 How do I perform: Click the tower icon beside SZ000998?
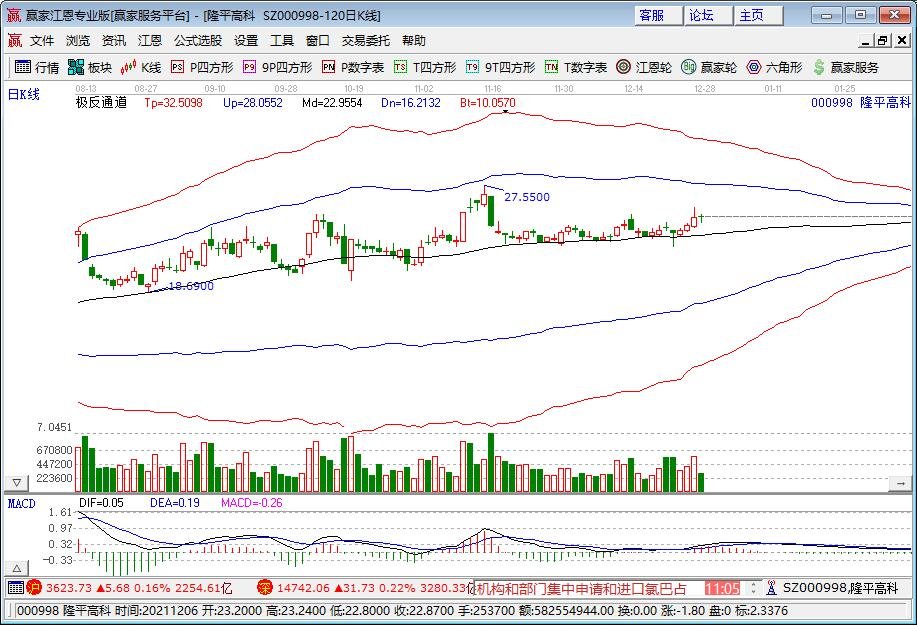coord(771,588)
